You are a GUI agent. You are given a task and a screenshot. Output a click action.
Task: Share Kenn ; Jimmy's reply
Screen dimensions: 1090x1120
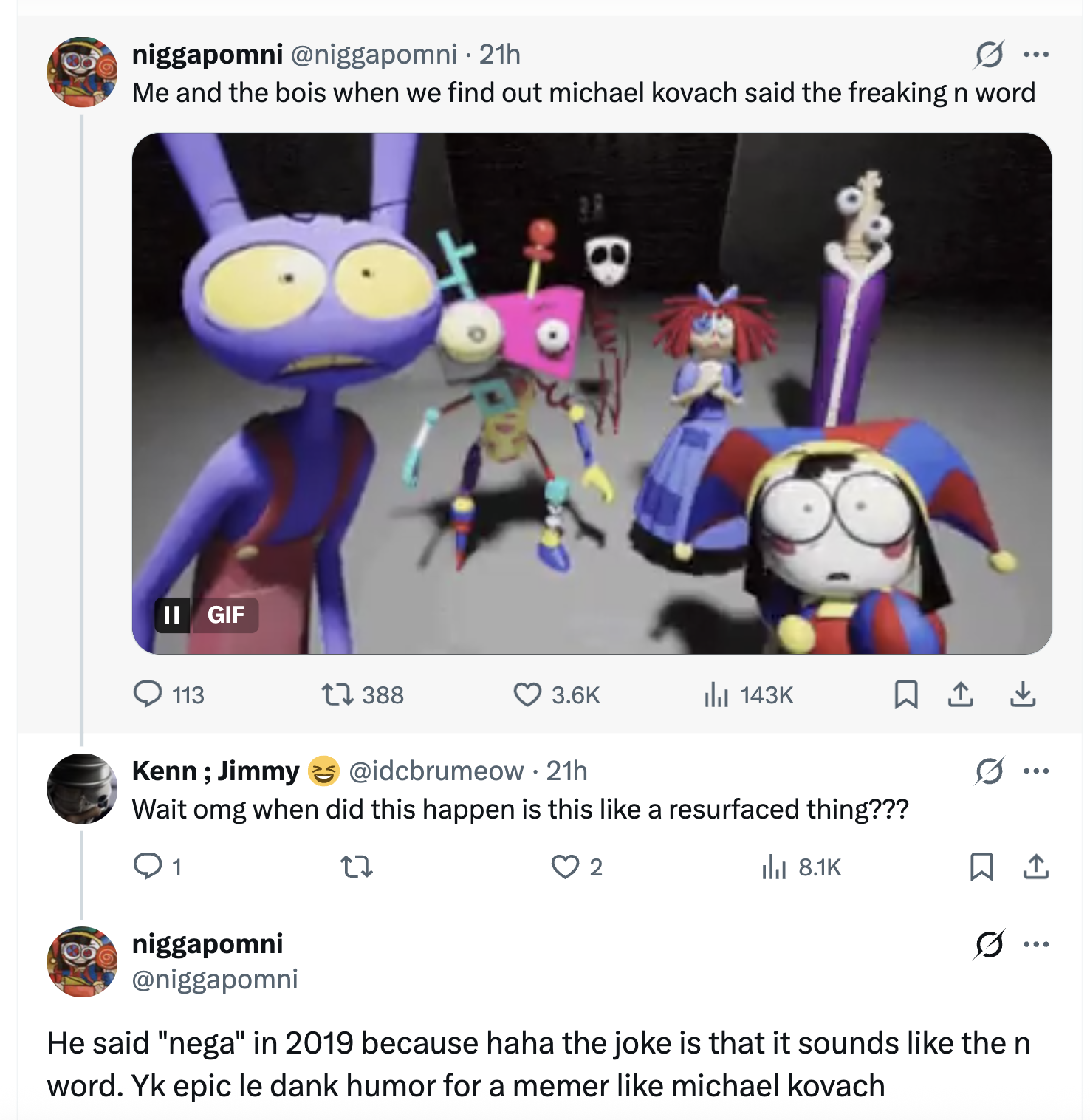pyautogui.click(x=1036, y=867)
